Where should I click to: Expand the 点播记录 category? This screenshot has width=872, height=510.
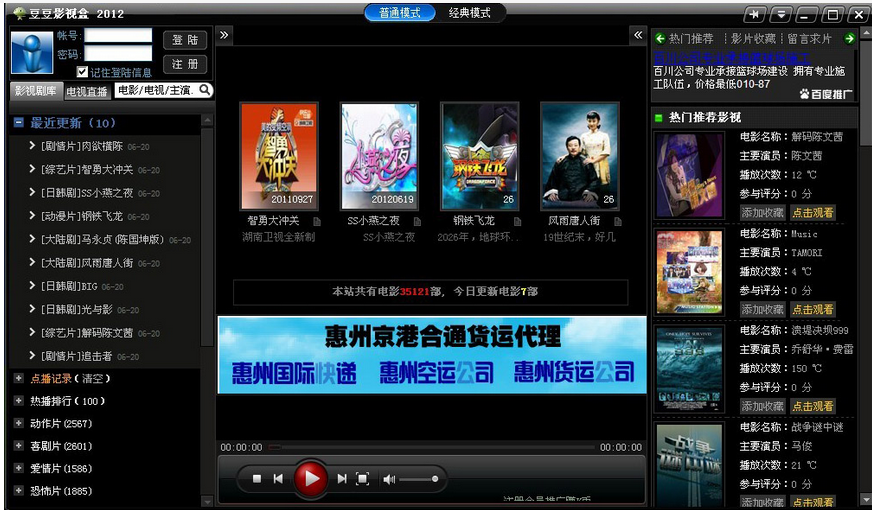point(19,378)
